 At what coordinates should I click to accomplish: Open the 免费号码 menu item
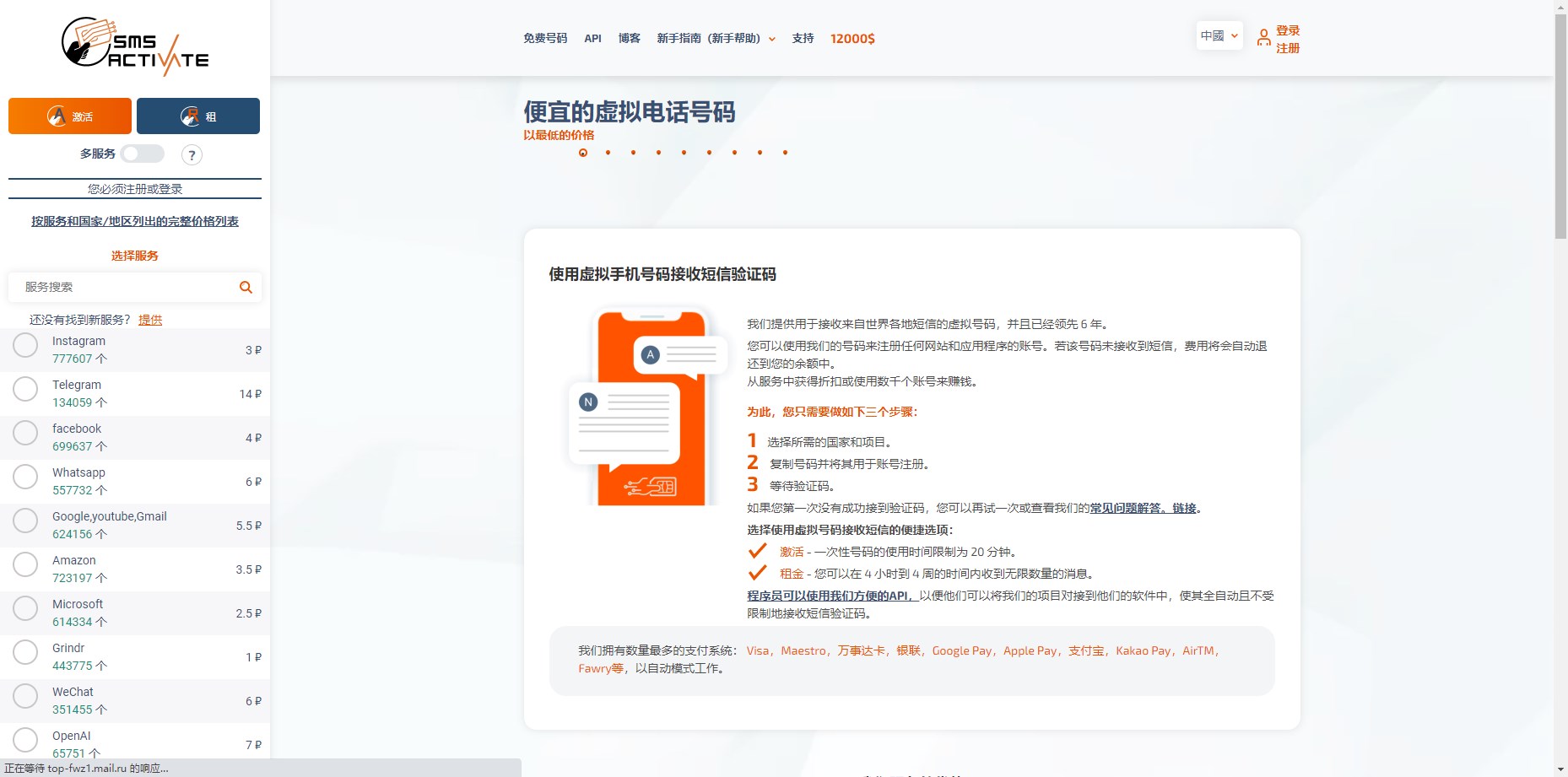545,39
